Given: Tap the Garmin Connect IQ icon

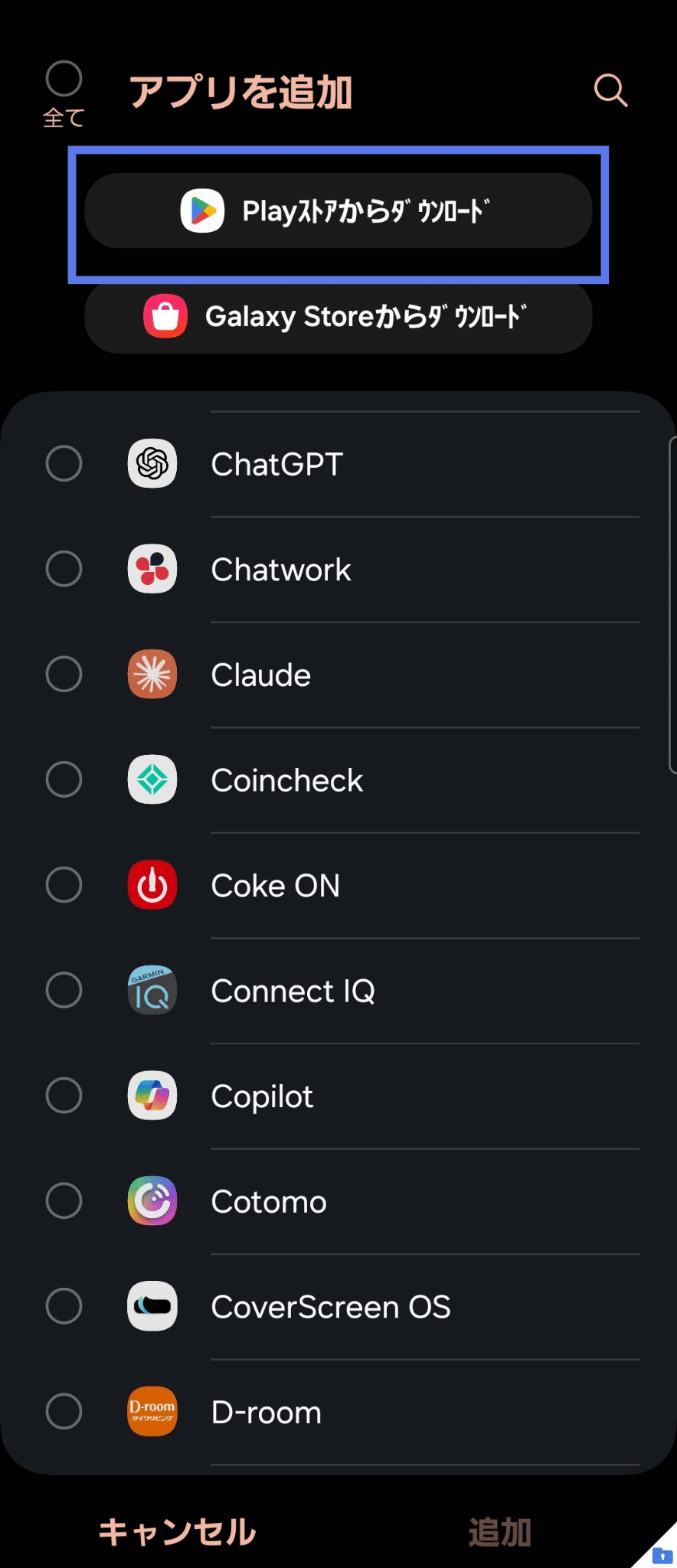Looking at the screenshot, I should click(152, 991).
